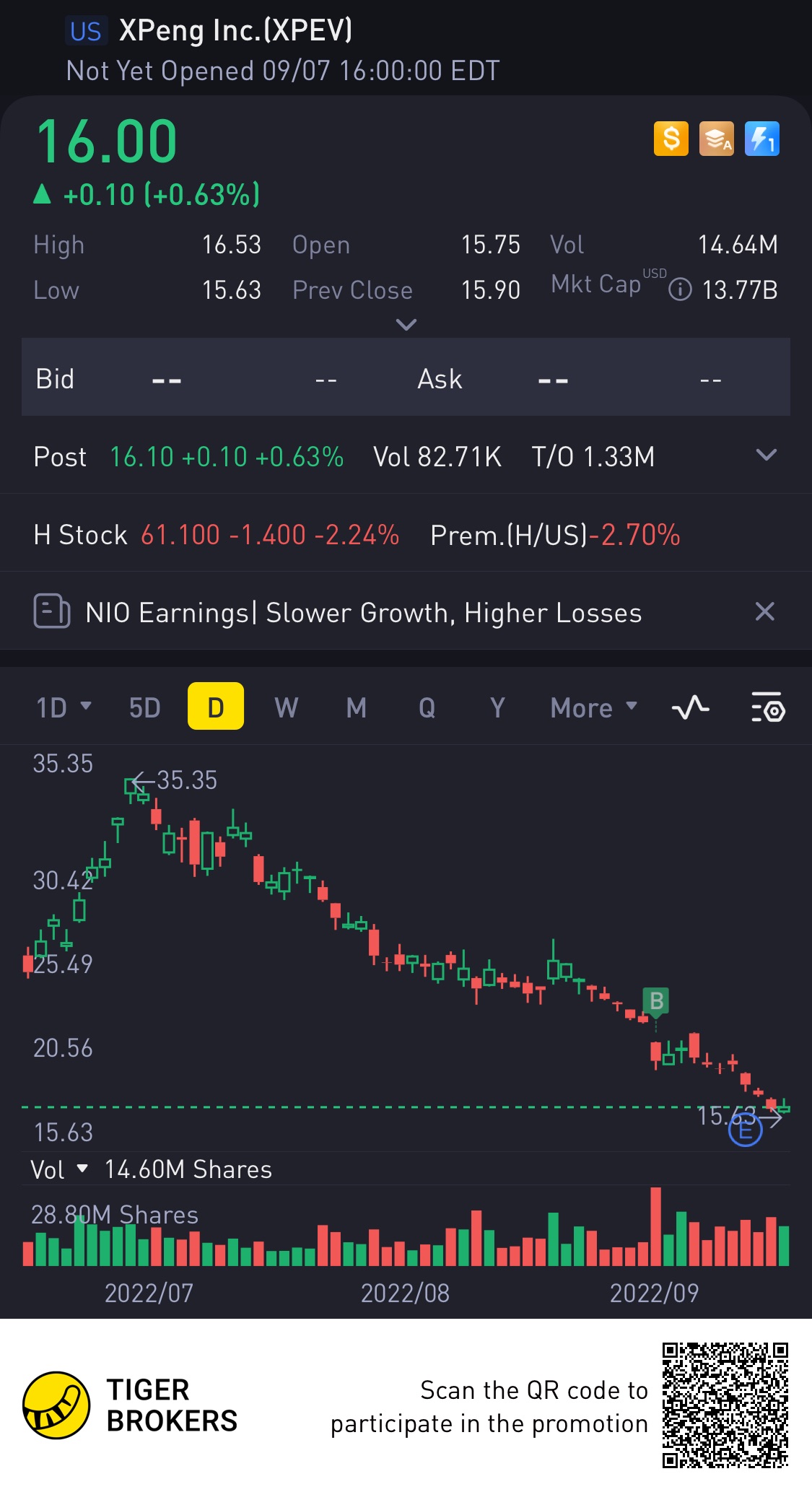Tap the green B buy marker on chart
The image size is (812, 1492).
[x=656, y=1001]
